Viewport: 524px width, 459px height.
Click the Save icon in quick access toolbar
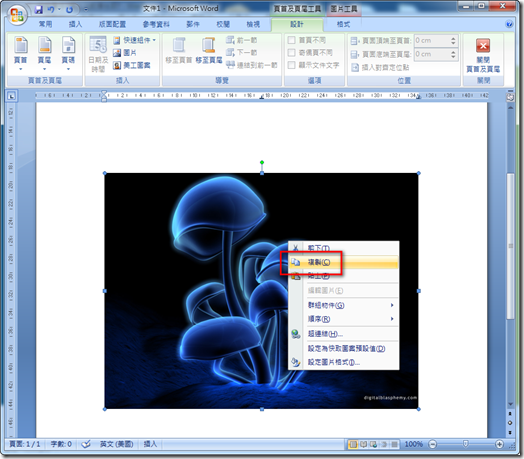click(39, 9)
